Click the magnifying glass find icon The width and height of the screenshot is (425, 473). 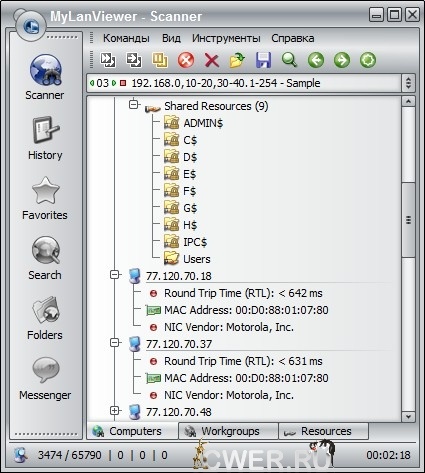pos(289,60)
